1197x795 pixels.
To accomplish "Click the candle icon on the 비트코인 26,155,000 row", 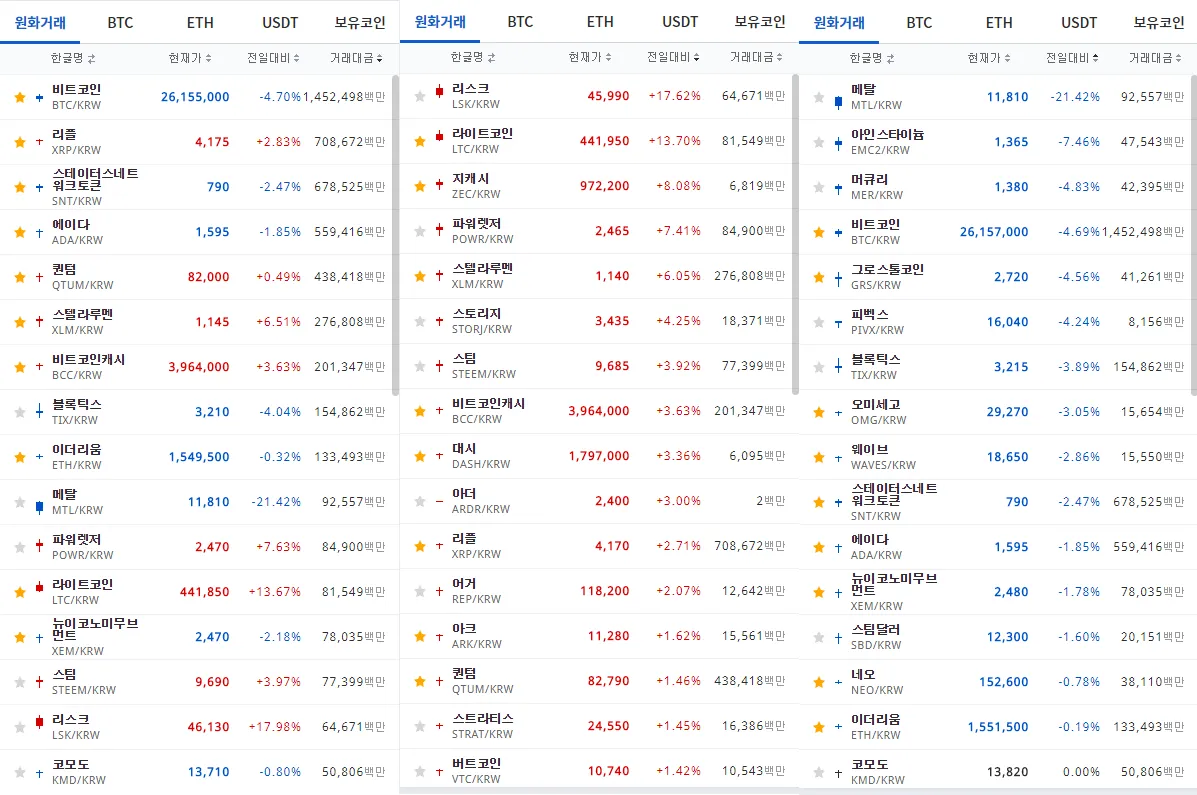I will pos(39,97).
